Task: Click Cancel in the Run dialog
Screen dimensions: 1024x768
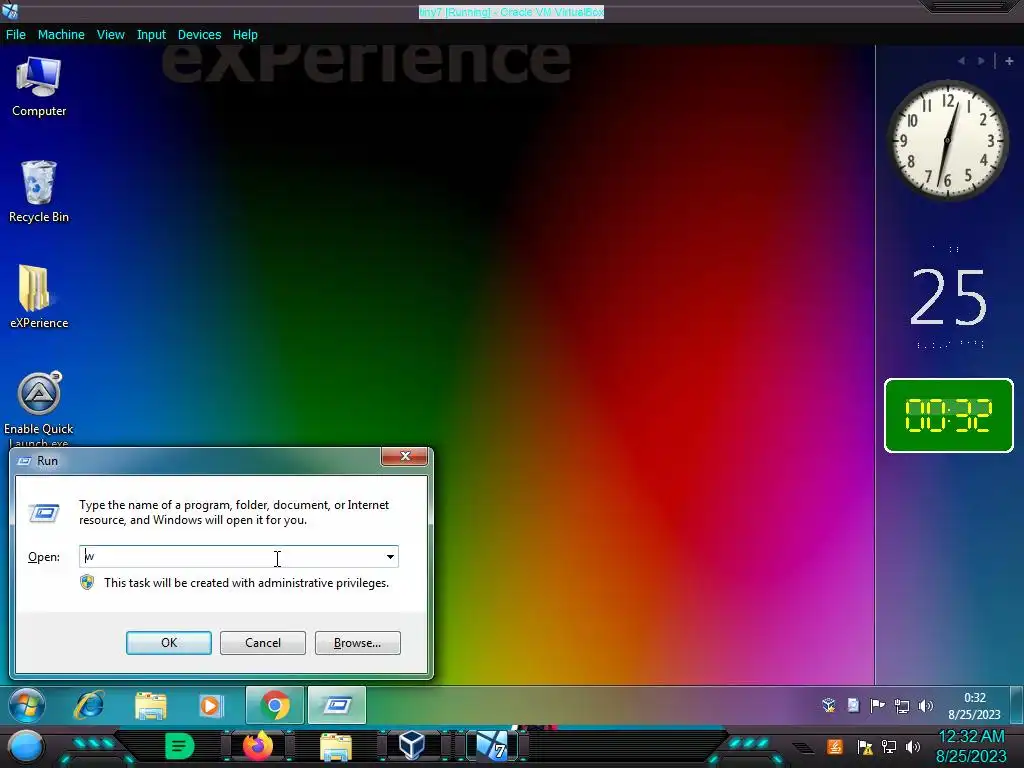Action: pyautogui.click(x=263, y=643)
